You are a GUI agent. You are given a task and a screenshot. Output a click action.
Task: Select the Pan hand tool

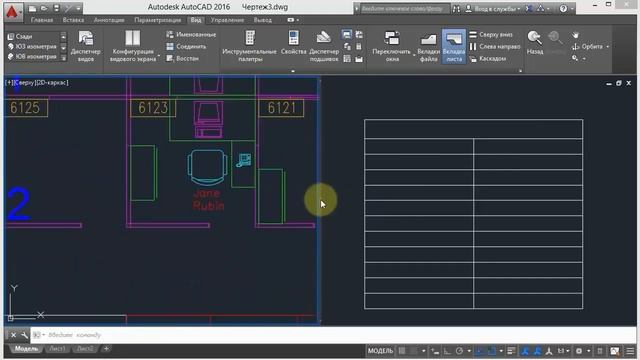[576, 35]
